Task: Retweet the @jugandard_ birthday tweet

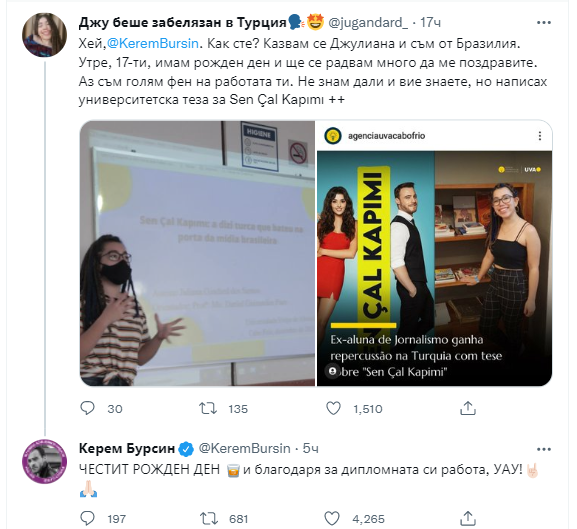Action: click(208, 408)
